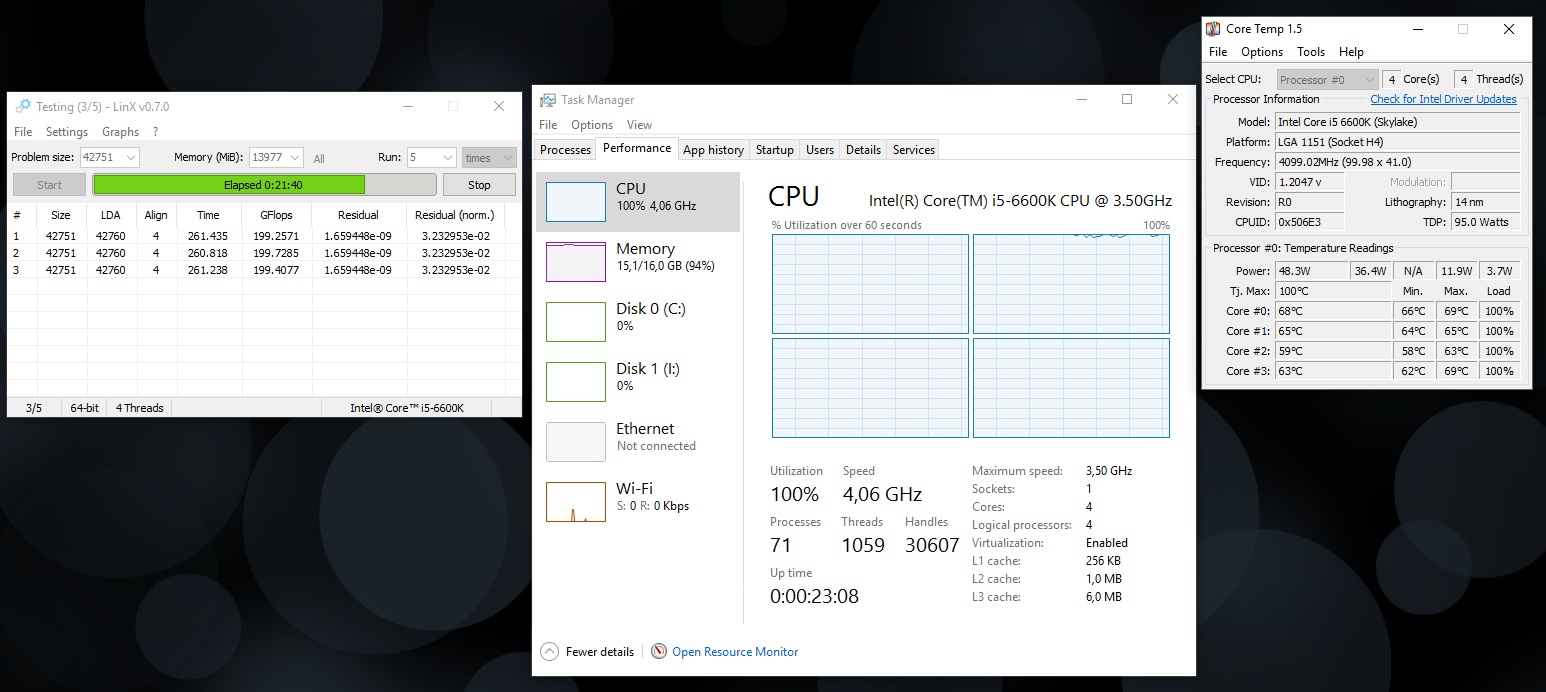Click the LinX elapsed progress bar
Screen dimensions: 1546x692
click(x=264, y=185)
